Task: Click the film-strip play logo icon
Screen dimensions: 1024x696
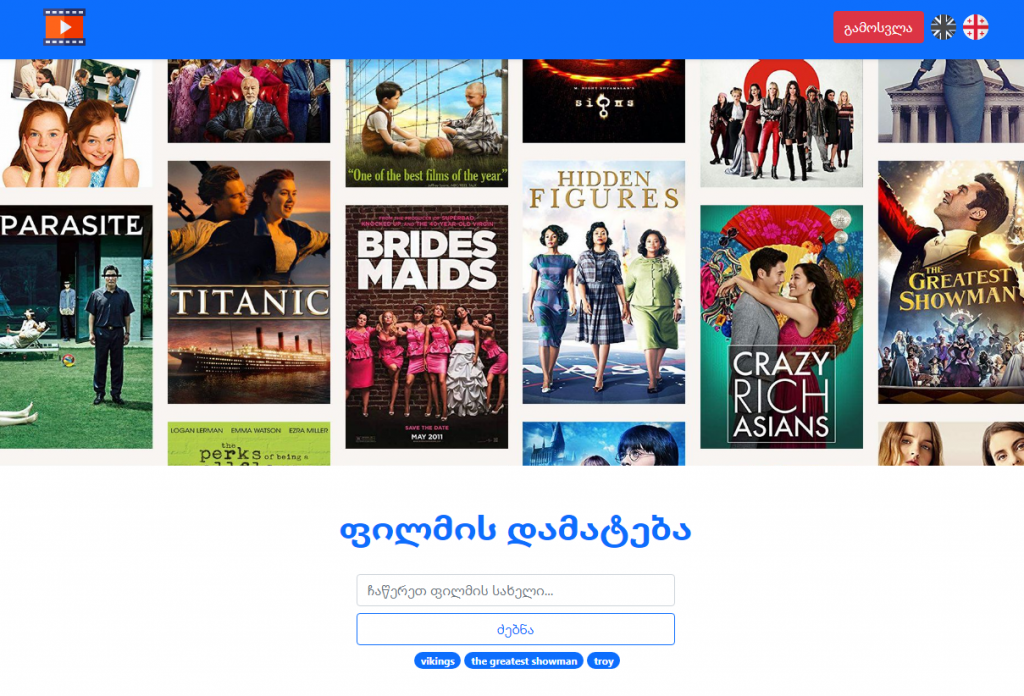Action: (64, 27)
